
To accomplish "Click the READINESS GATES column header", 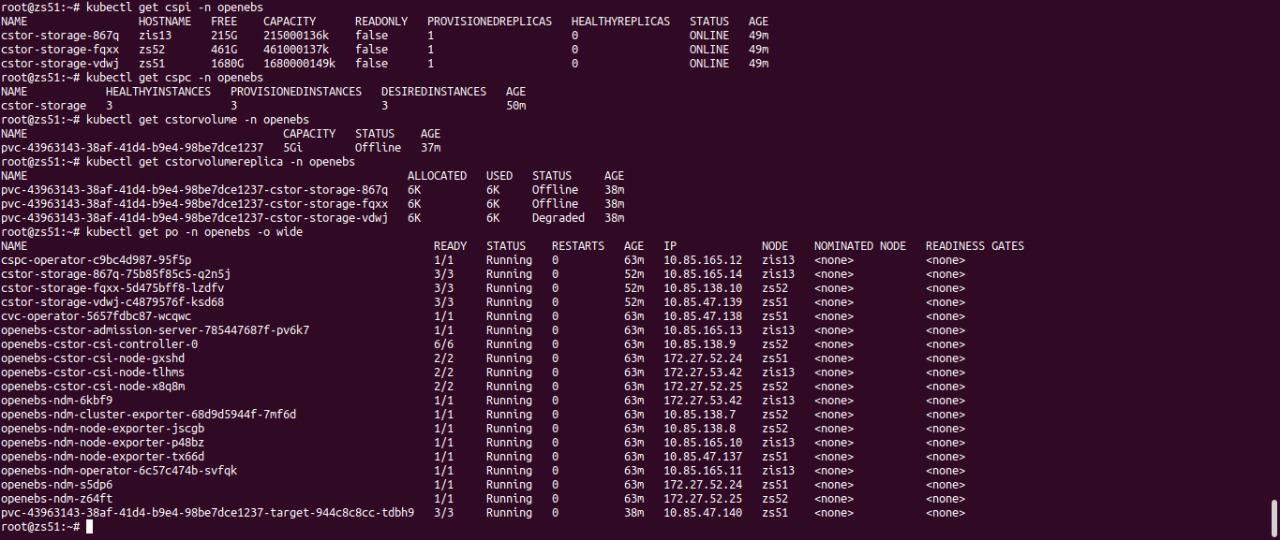I will pyautogui.click(x=975, y=245).
